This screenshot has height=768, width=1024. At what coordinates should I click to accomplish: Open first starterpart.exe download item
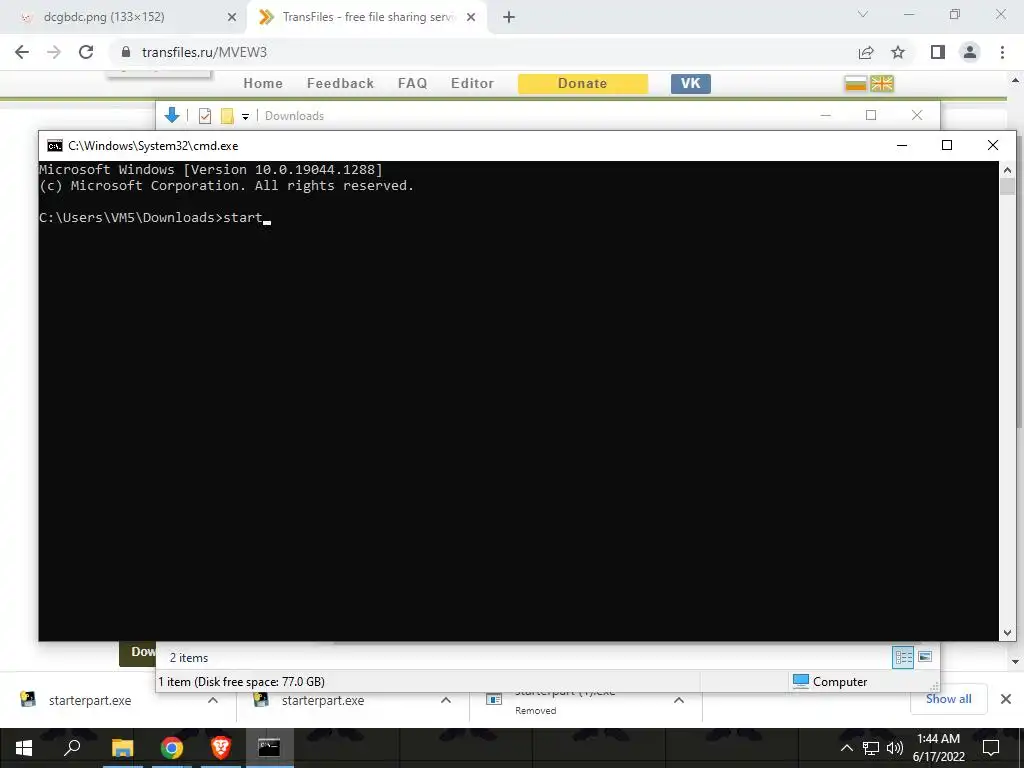point(90,700)
